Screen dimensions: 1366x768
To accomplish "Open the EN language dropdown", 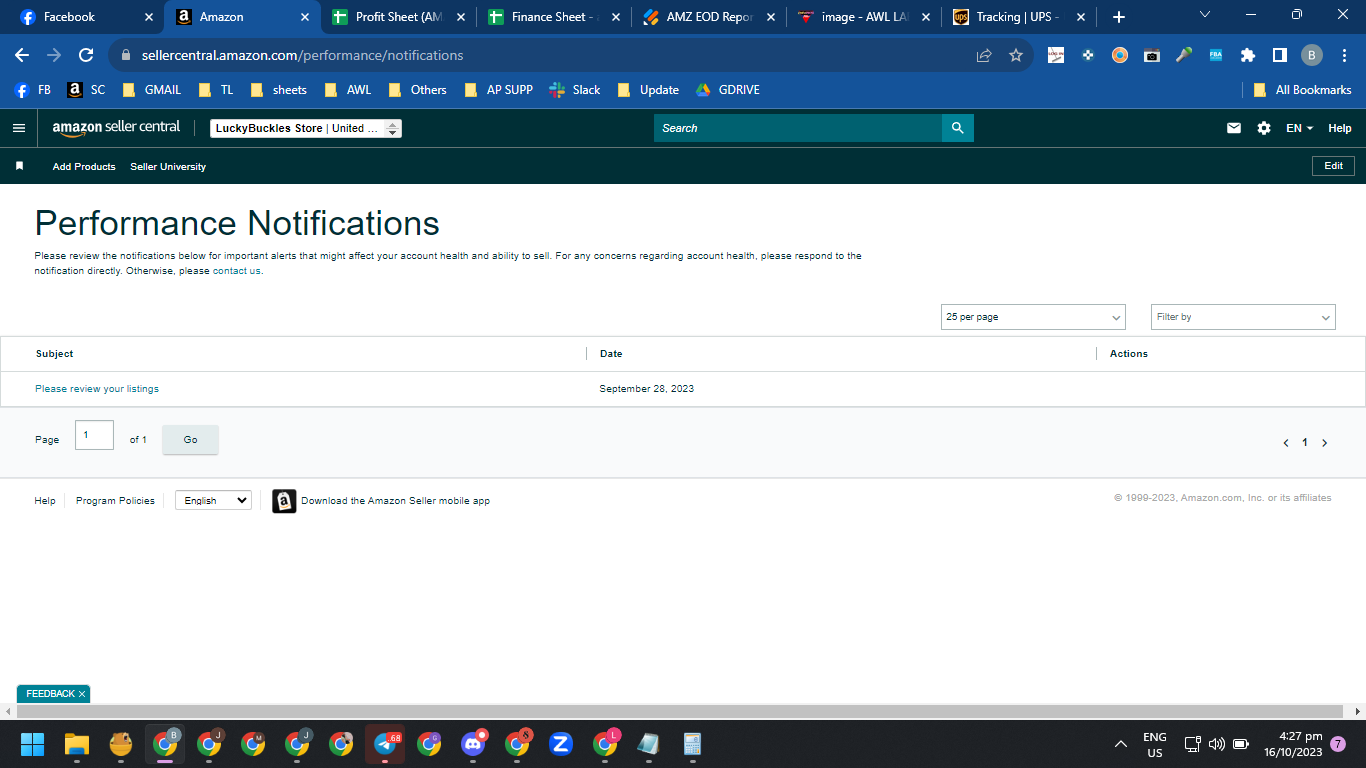I will click(x=1299, y=128).
